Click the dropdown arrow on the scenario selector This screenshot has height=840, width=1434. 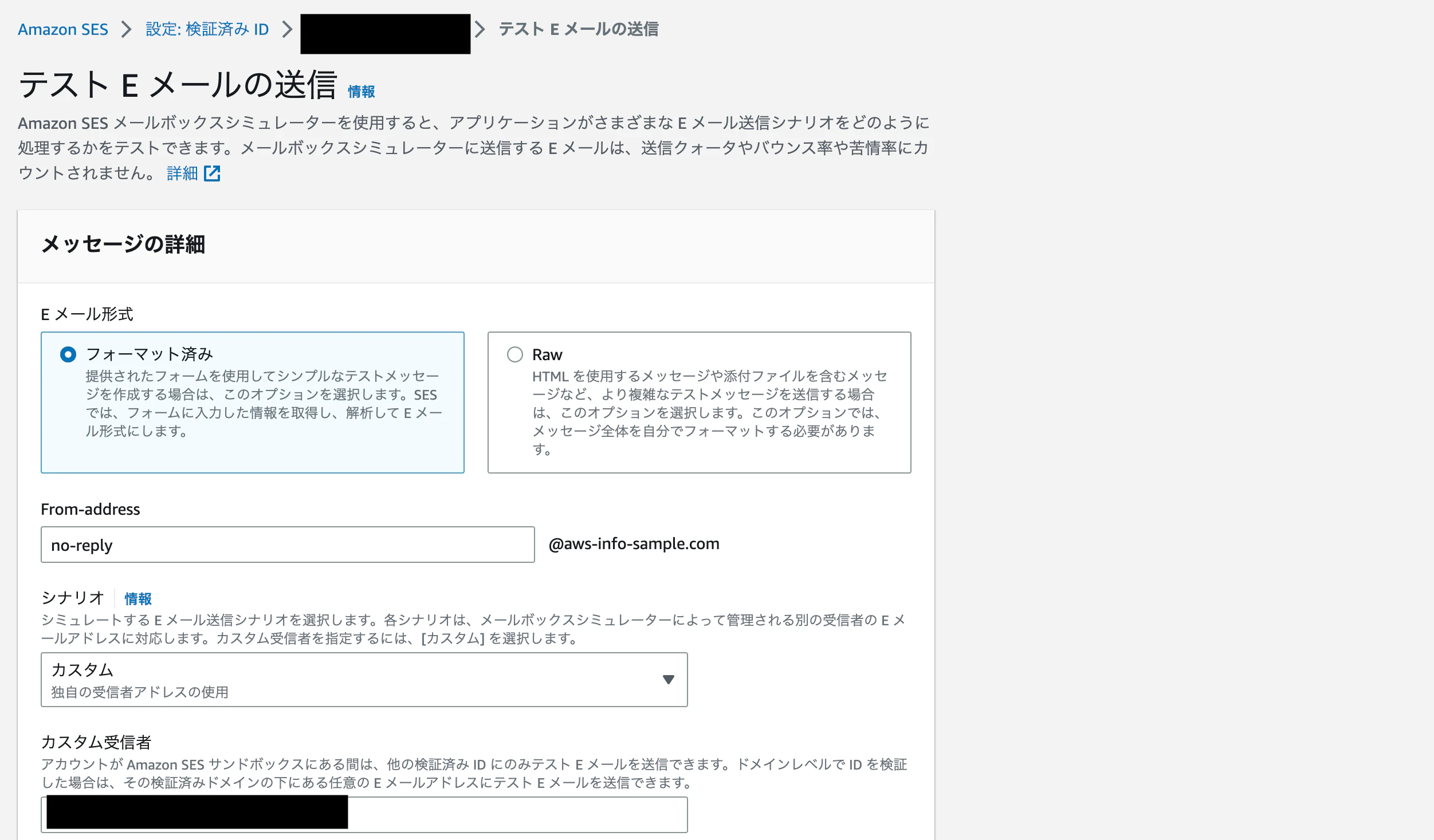click(x=669, y=680)
